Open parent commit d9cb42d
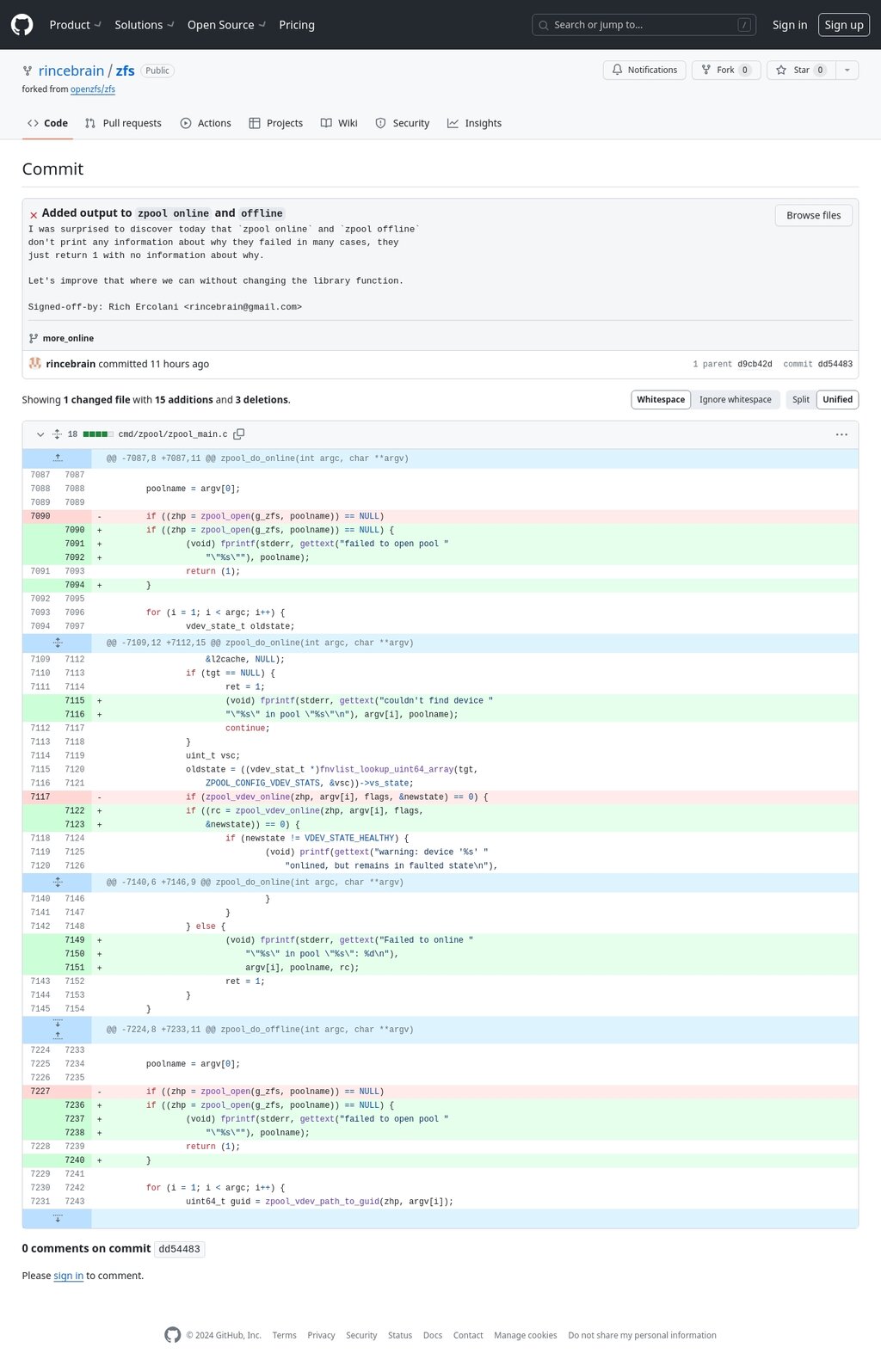881x1372 pixels. pyautogui.click(x=755, y=364)
